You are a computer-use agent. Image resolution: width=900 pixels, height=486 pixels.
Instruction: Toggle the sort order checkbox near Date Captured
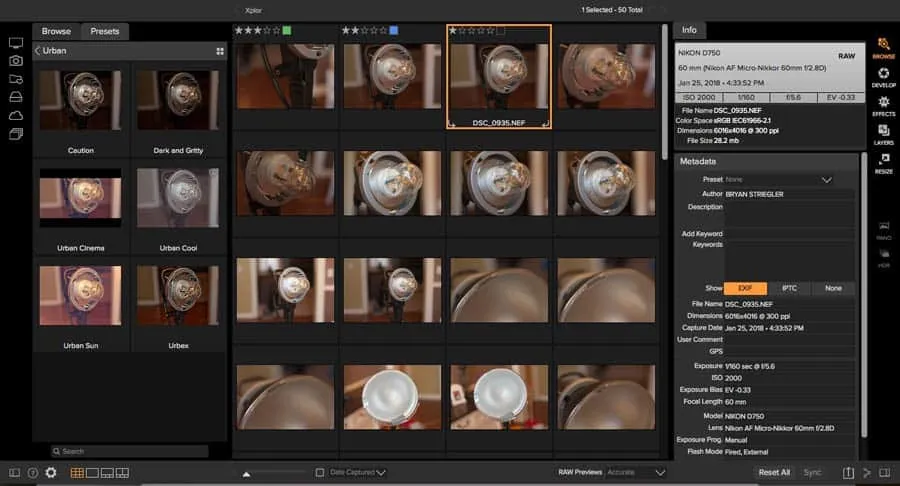click(320, 472)
